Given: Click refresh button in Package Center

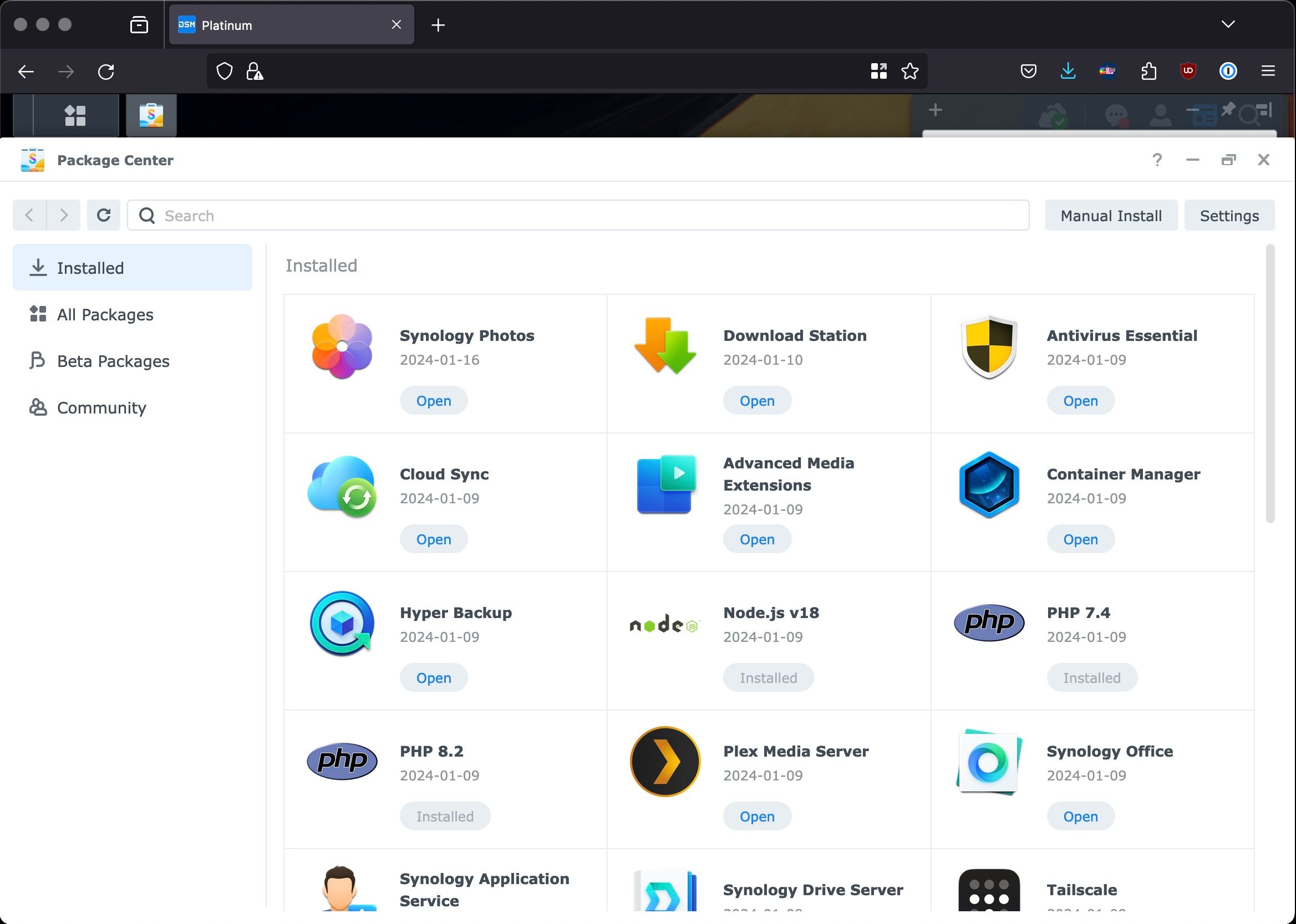Looking at the screenshot, I should click(x=103, y=215).
